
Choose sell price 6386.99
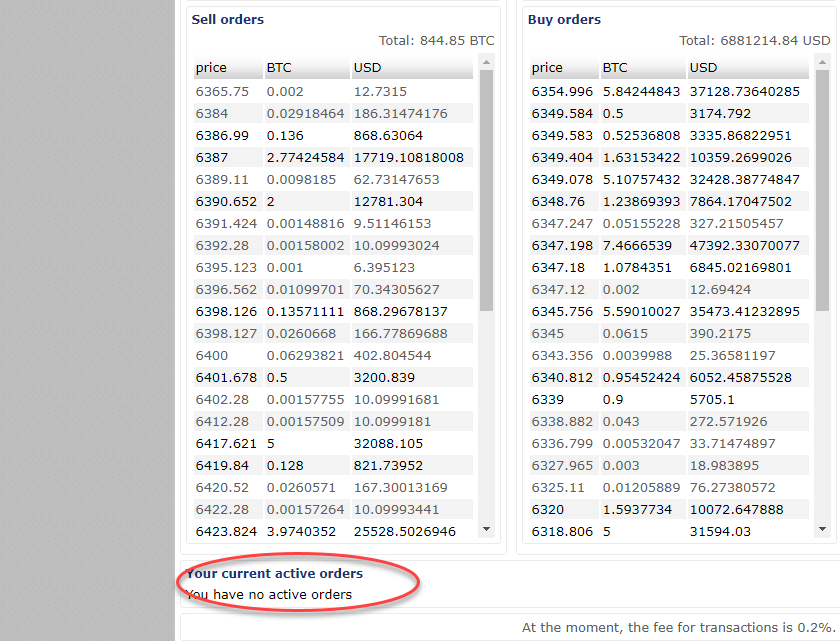pyautogui.click(x=222, y=135)
